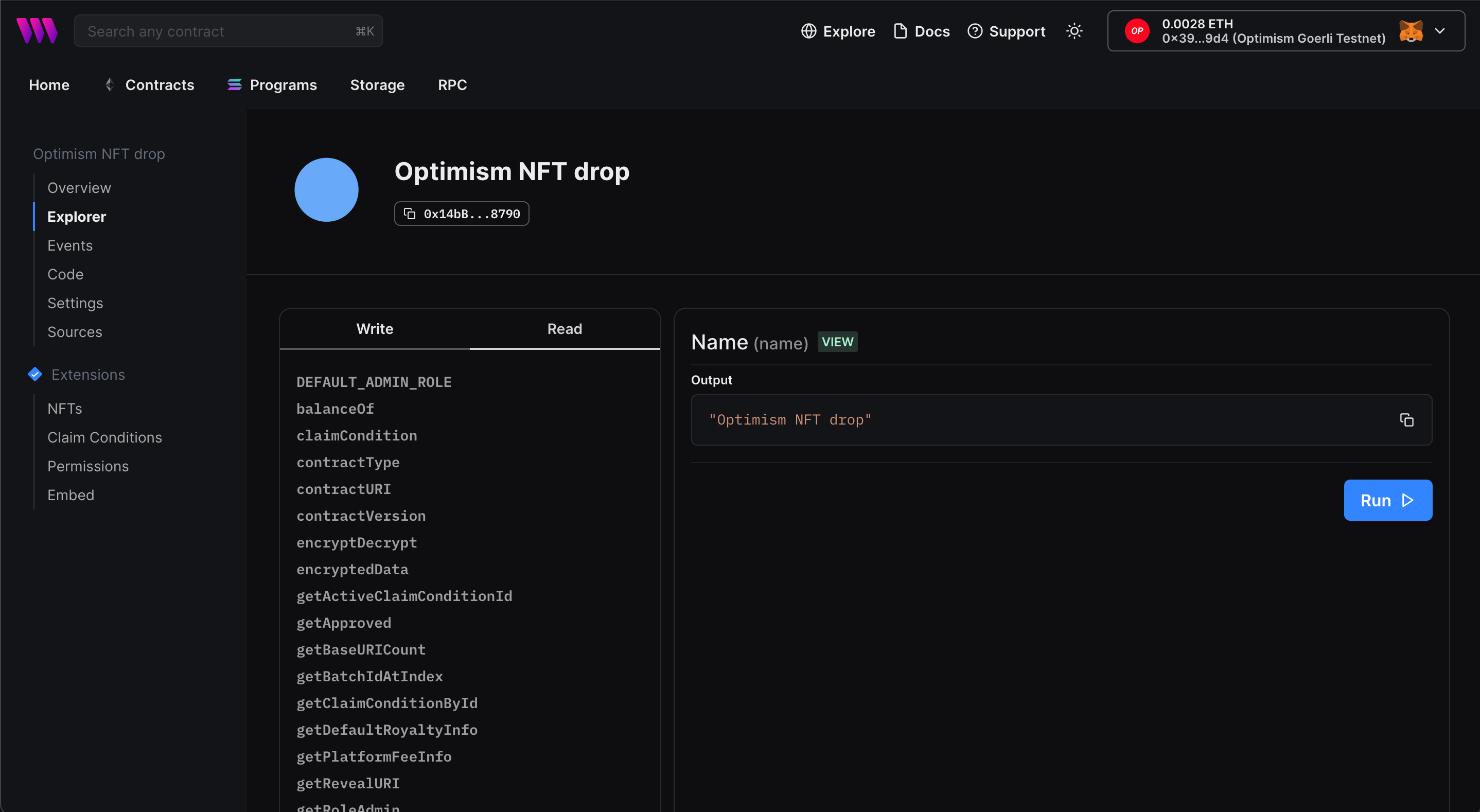The image size is (1480, 812).
Task: Select the balanceOf function
Action: (335, 409)
